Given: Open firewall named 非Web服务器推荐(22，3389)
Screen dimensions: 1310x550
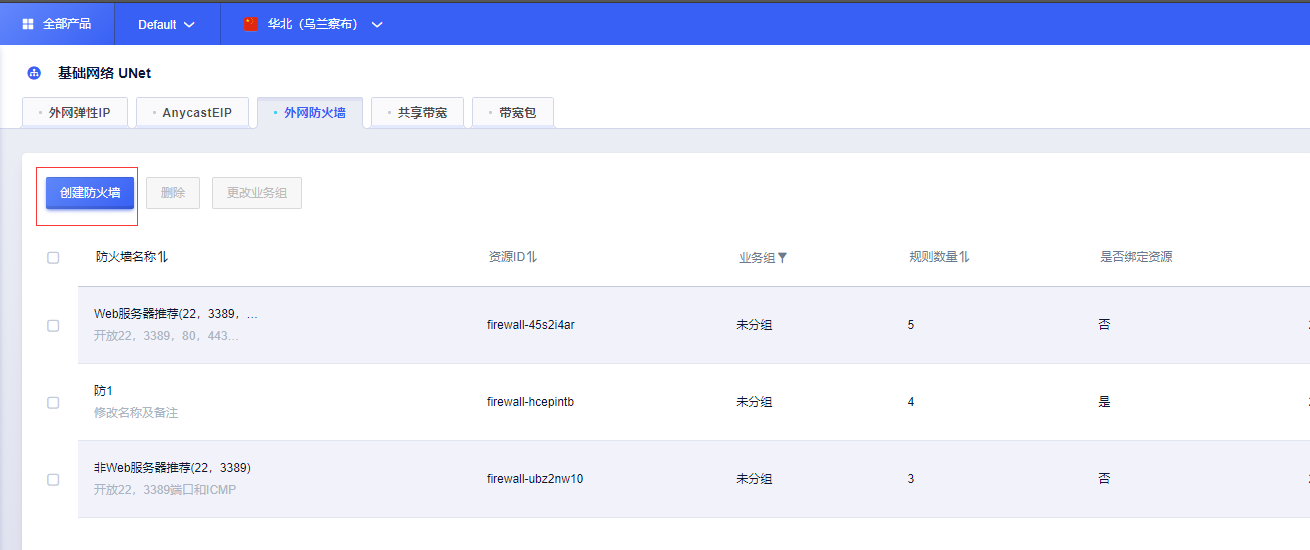Looking at the screenshot, I should [172, 468].
